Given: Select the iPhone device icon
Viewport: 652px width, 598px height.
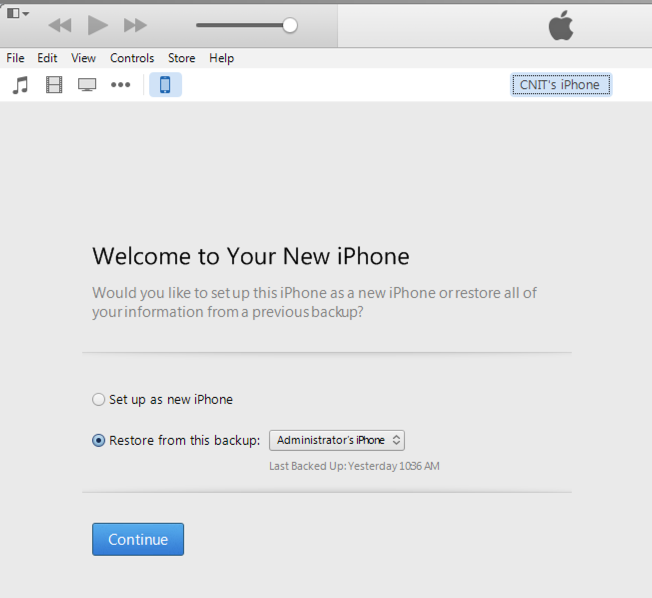Looking at the screenshot, I should click(165, 84).
